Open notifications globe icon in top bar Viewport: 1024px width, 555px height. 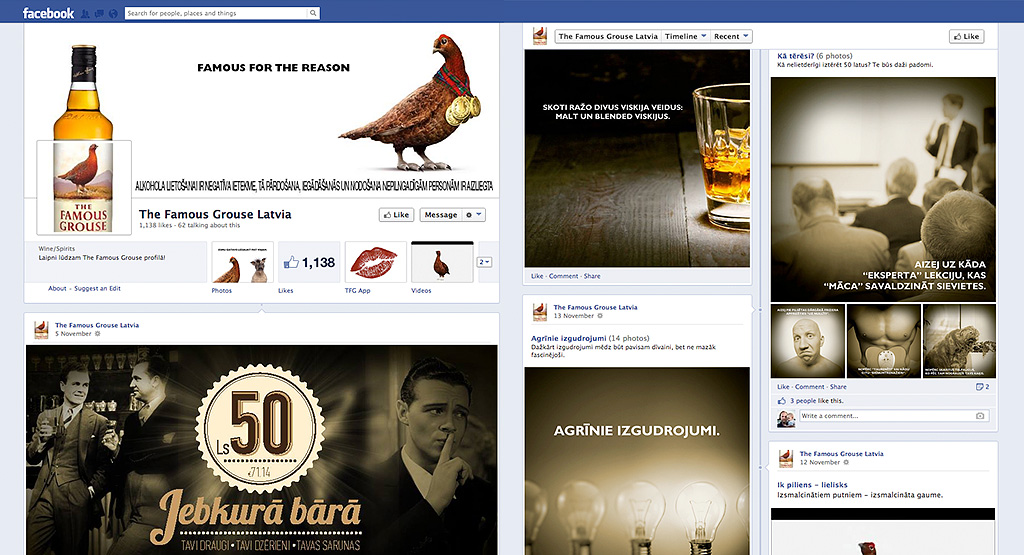113,13
